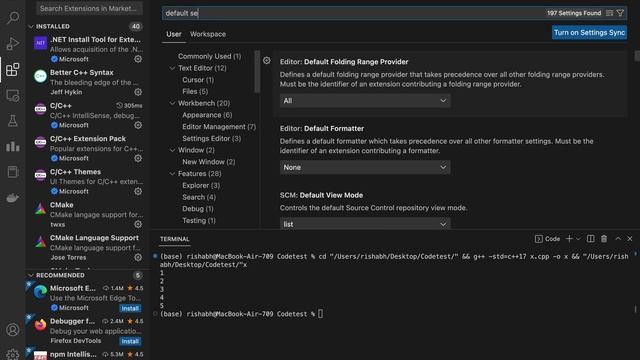Click the settings editor scrollbar thumb
The width and height of the screenshot is (640, 360).
coord(637,56)
